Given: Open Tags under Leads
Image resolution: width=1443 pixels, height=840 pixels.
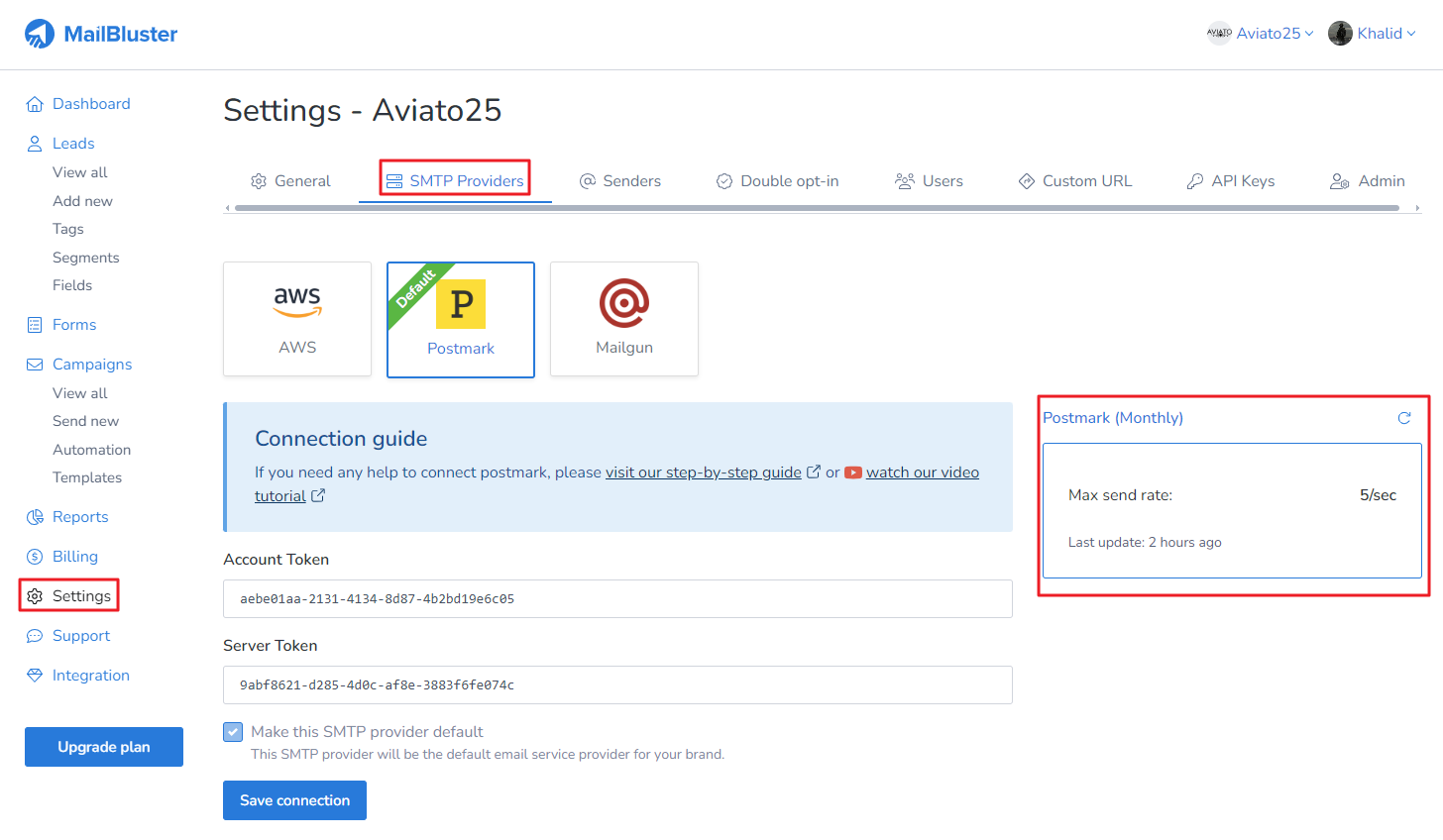Looking at the screenshot, I should click(68, 229).
